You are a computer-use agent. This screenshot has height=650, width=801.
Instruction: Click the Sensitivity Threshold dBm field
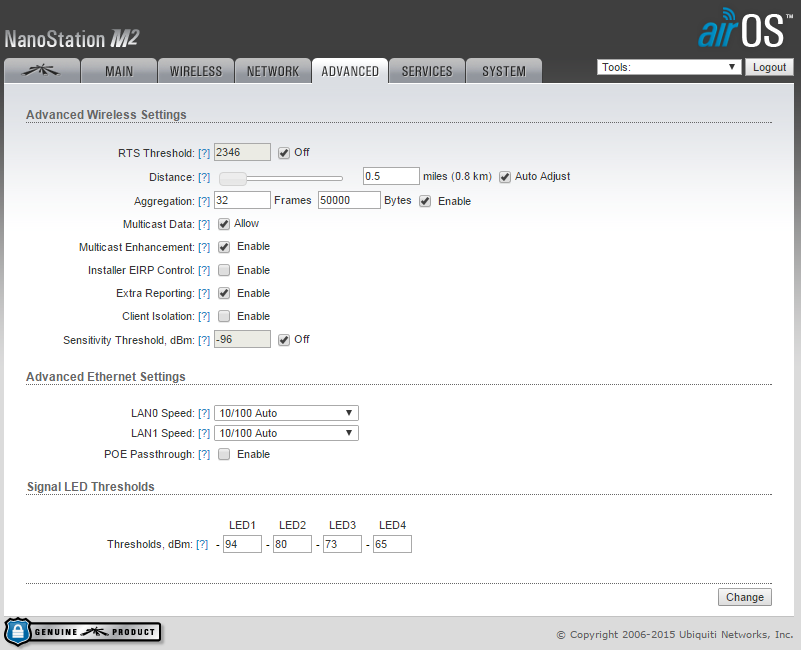click(x=242, y=339)
